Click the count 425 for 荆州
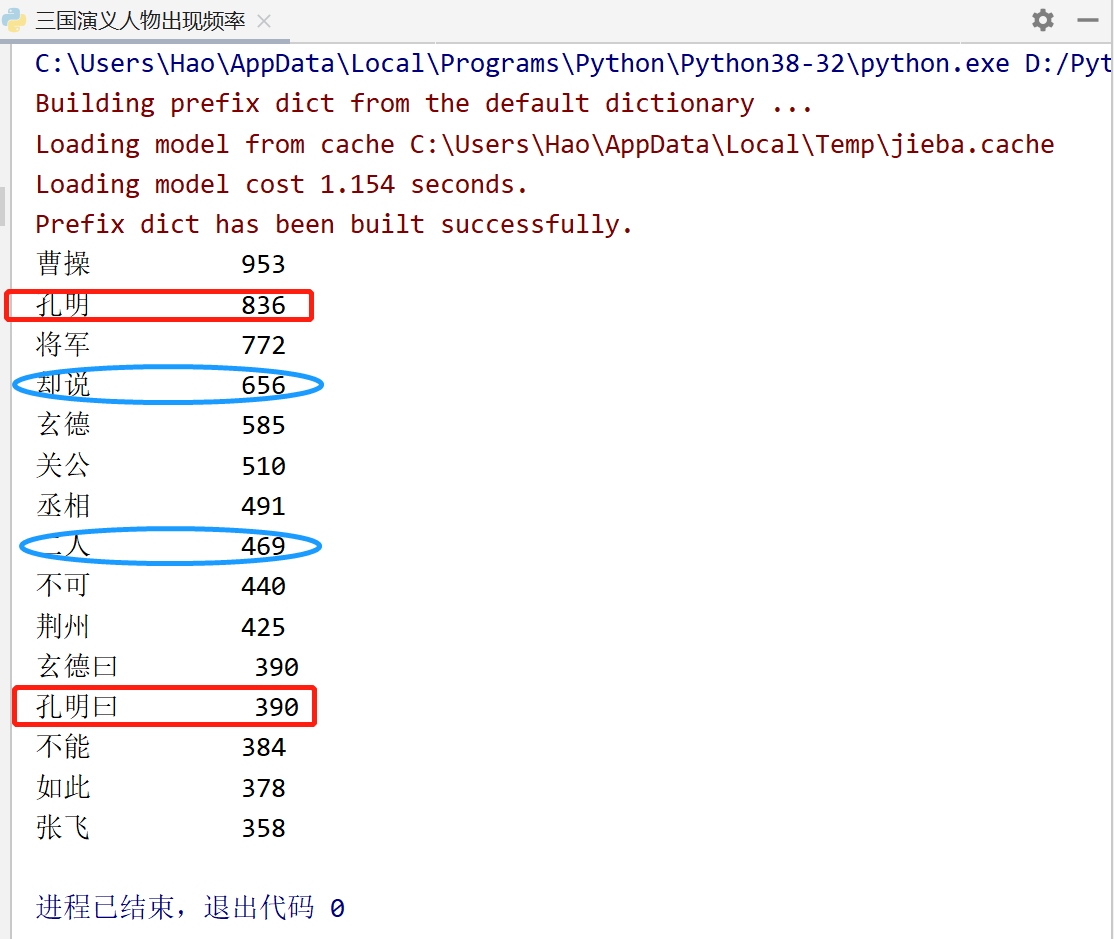The height and width of the screenshot is (939, 1114). pyautogui.click(x=263, y=627)
